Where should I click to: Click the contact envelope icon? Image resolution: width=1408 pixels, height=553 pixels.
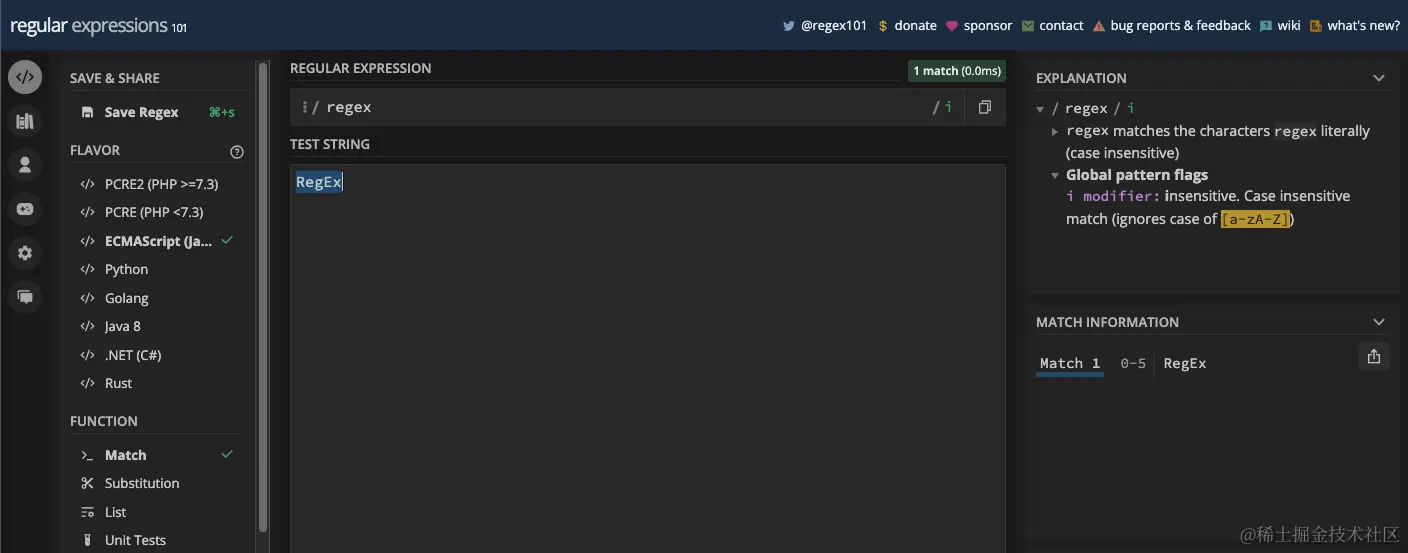click(1028, 26)
